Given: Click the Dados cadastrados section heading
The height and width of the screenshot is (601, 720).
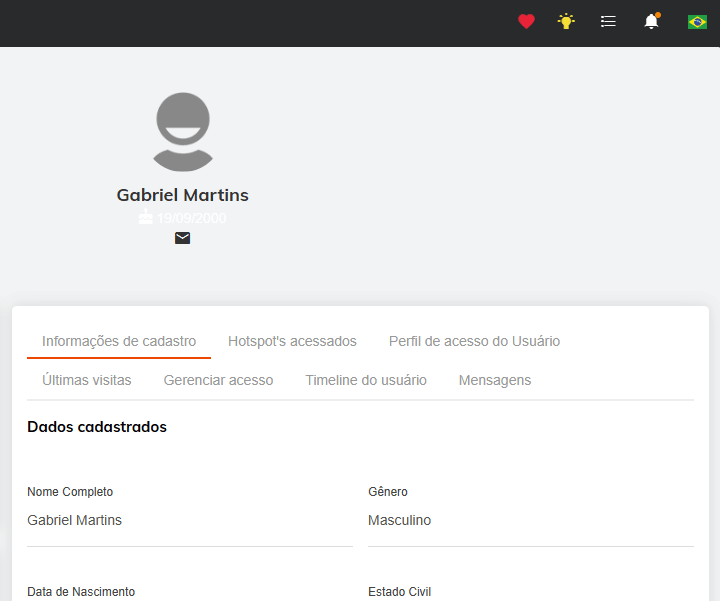Looking at the screenshot, I should [97, 427].
